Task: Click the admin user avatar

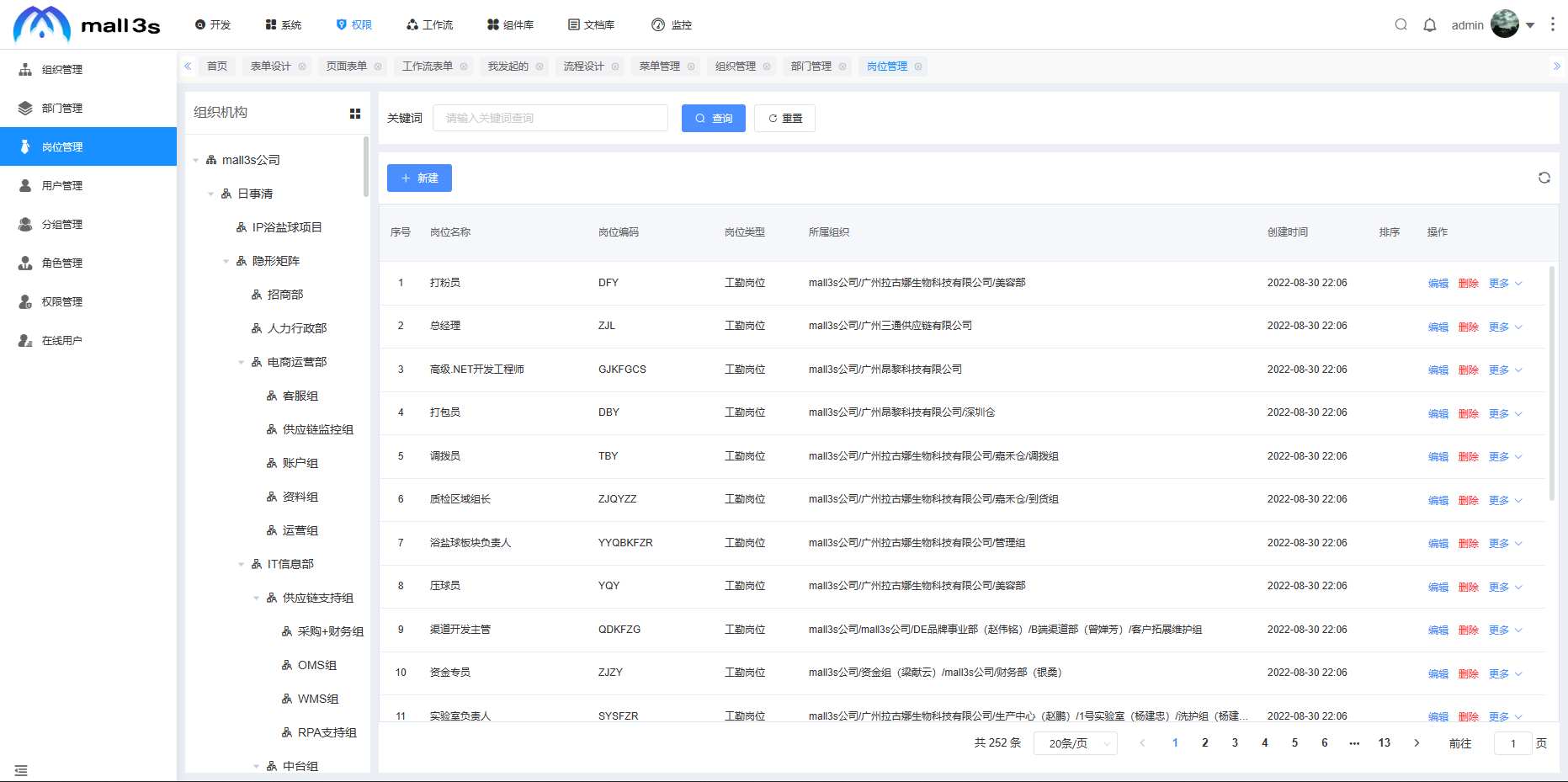Action: [x=1504, y=24]
